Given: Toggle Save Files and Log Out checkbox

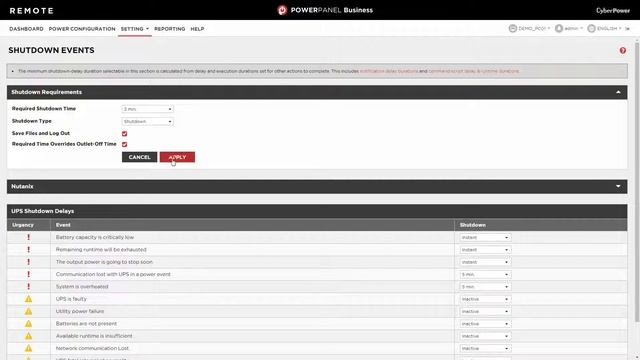Looking at the screenshot, I should pos(124,133).
